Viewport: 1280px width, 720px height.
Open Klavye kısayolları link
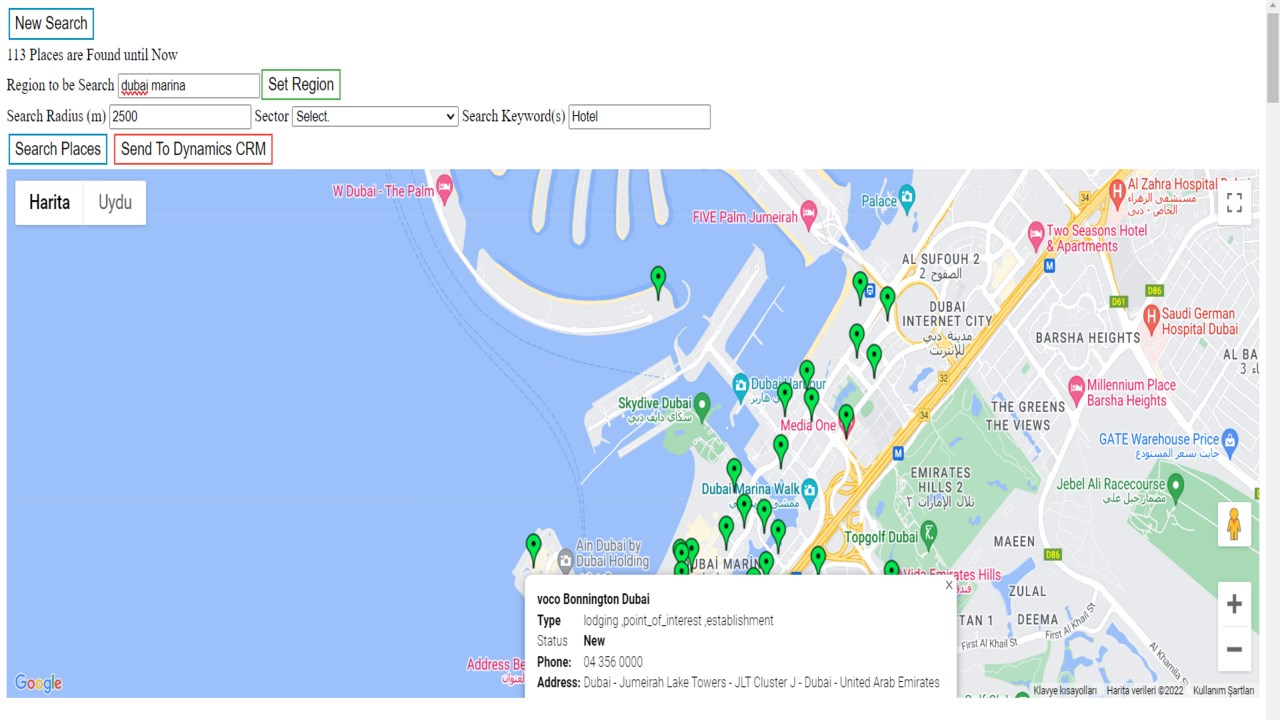(x=1065, y=691)
